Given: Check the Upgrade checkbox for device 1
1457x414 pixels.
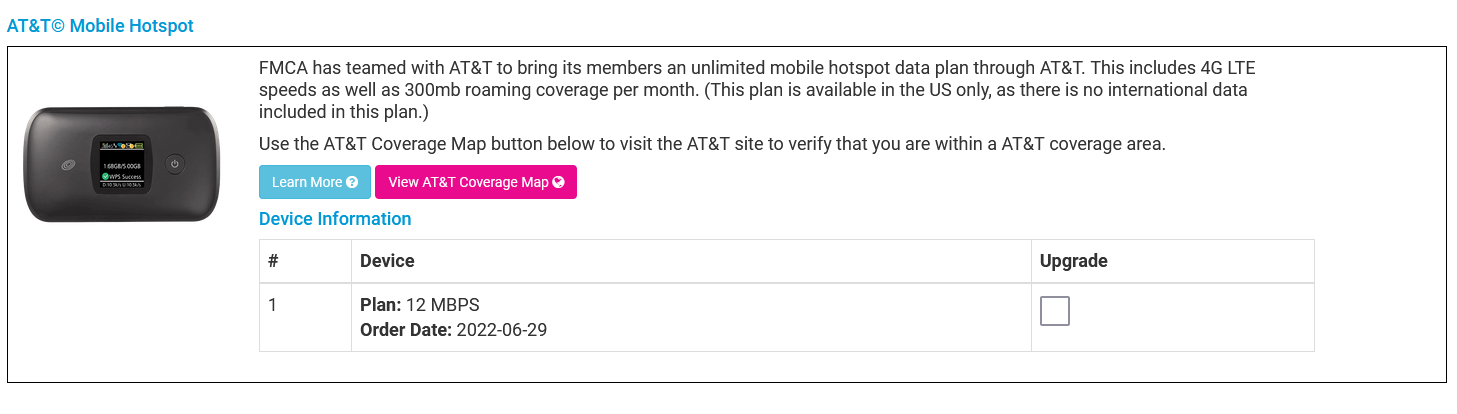Looking at the screenshot, I should (x=1054, y=311).
